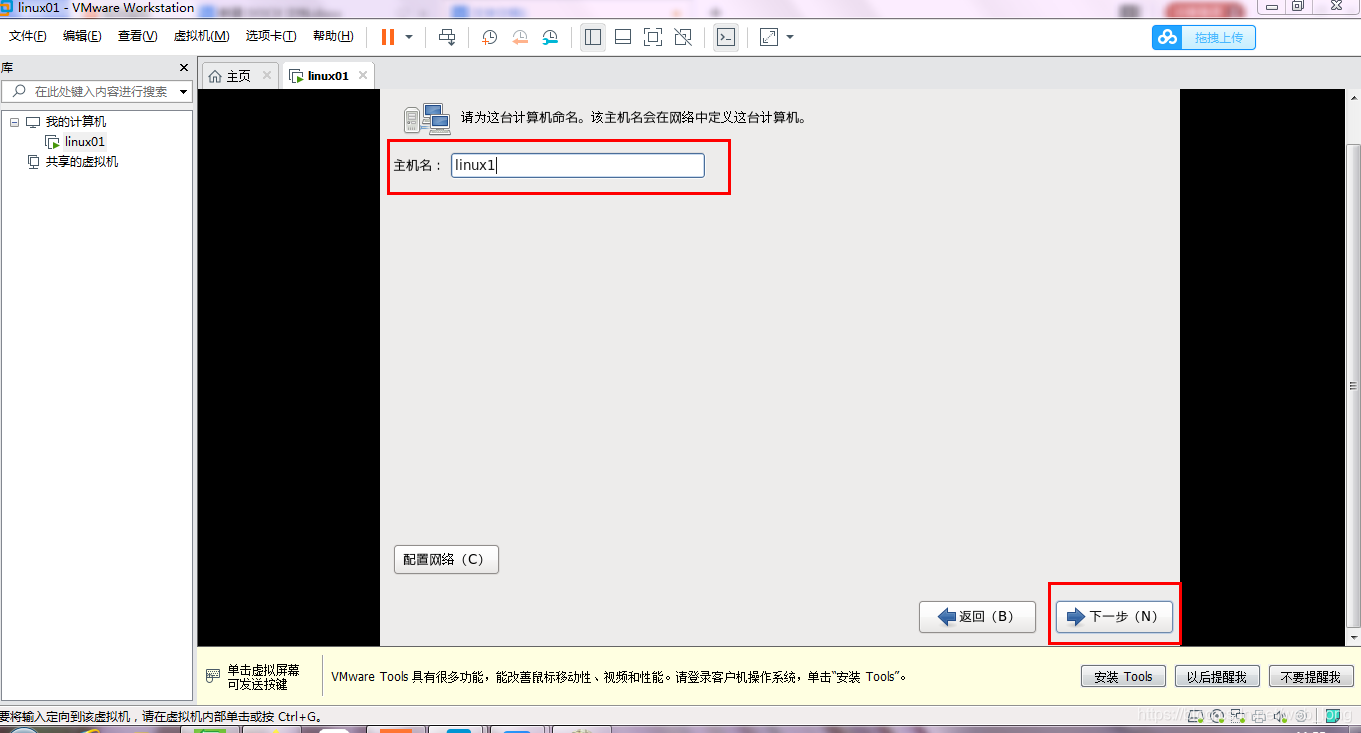Send Ctrl+Alt+Del to the guest OS
The width and height of the screenshot is (1361, 733).
coord(447,37)
